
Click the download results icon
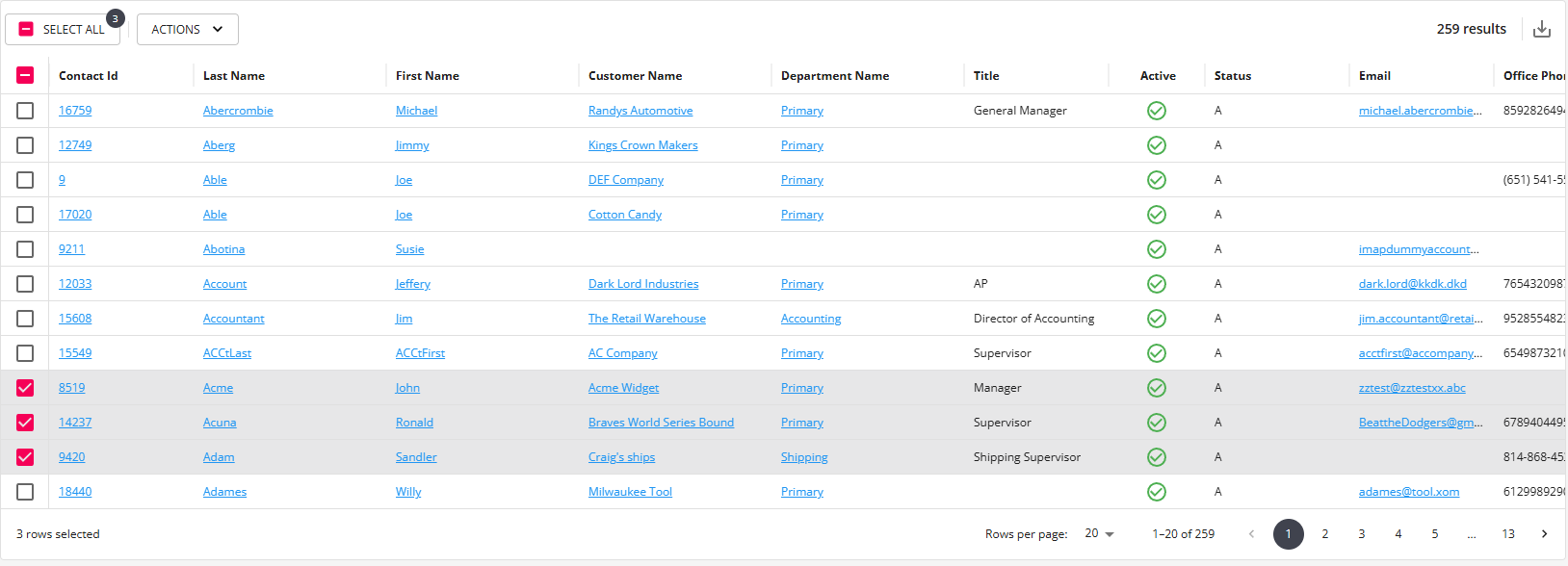(1542, 29)
